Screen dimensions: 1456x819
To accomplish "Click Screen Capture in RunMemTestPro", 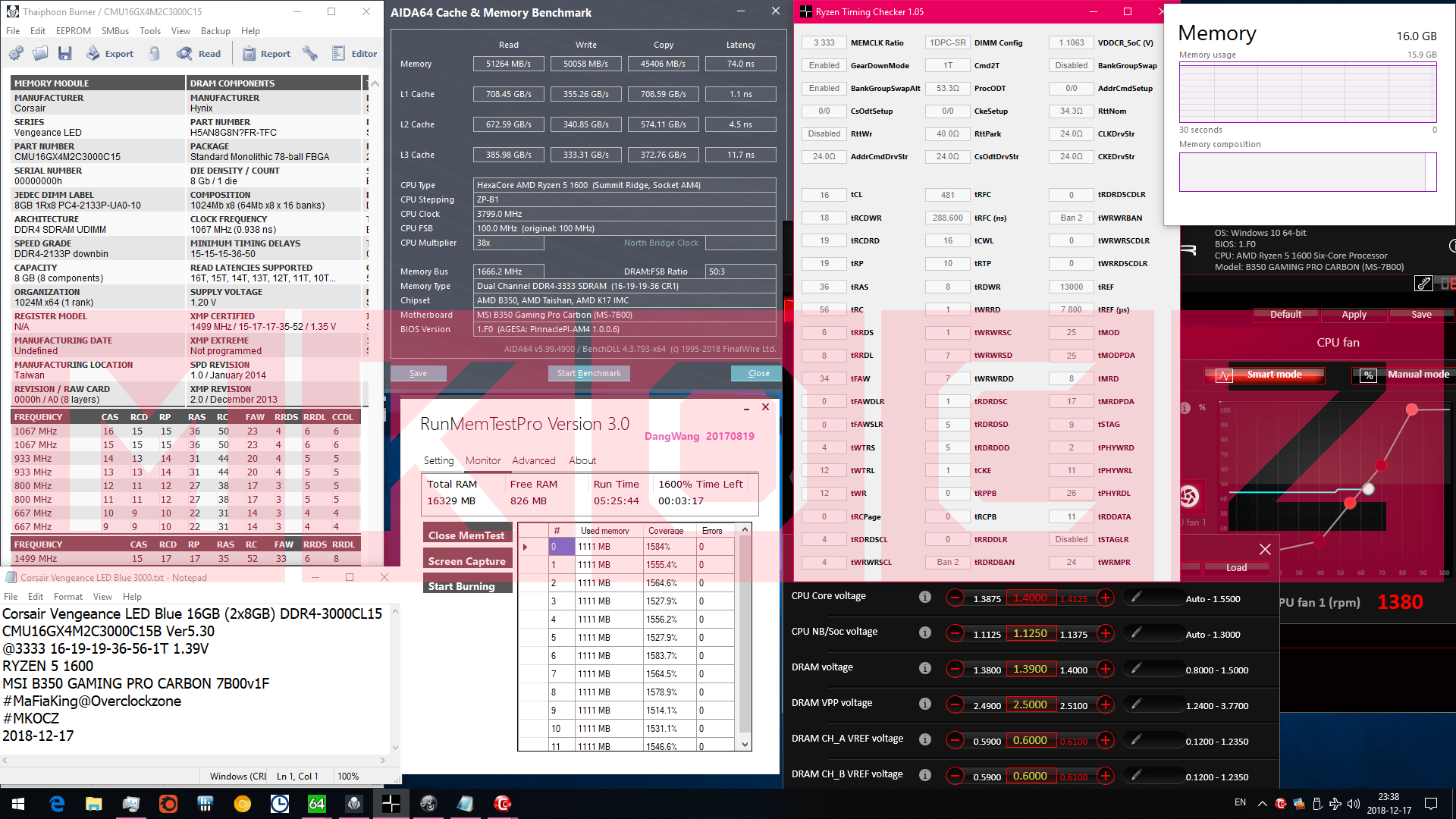I will (467, 560).
